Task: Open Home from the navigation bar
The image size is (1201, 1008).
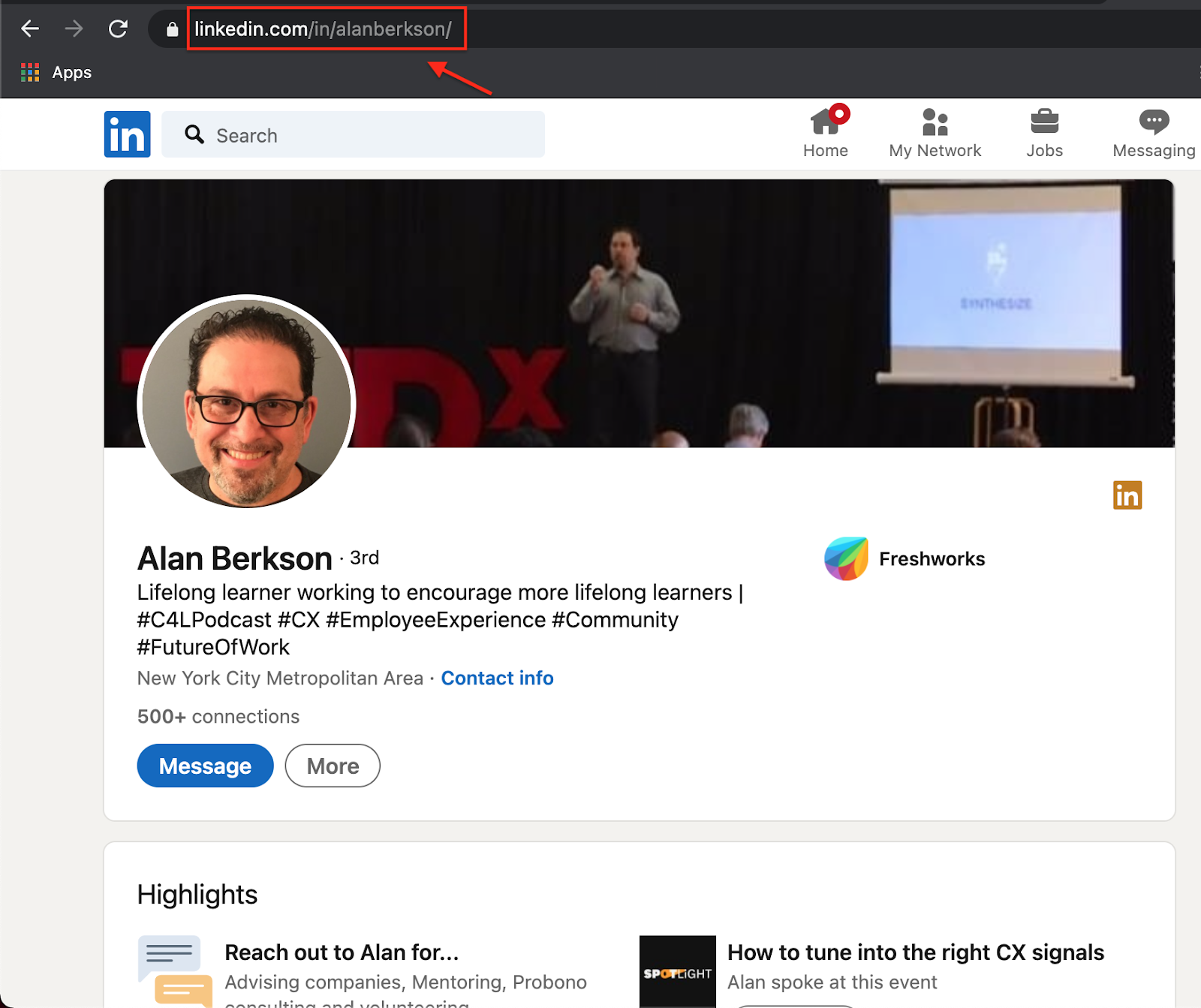Action: coord(826,132)
